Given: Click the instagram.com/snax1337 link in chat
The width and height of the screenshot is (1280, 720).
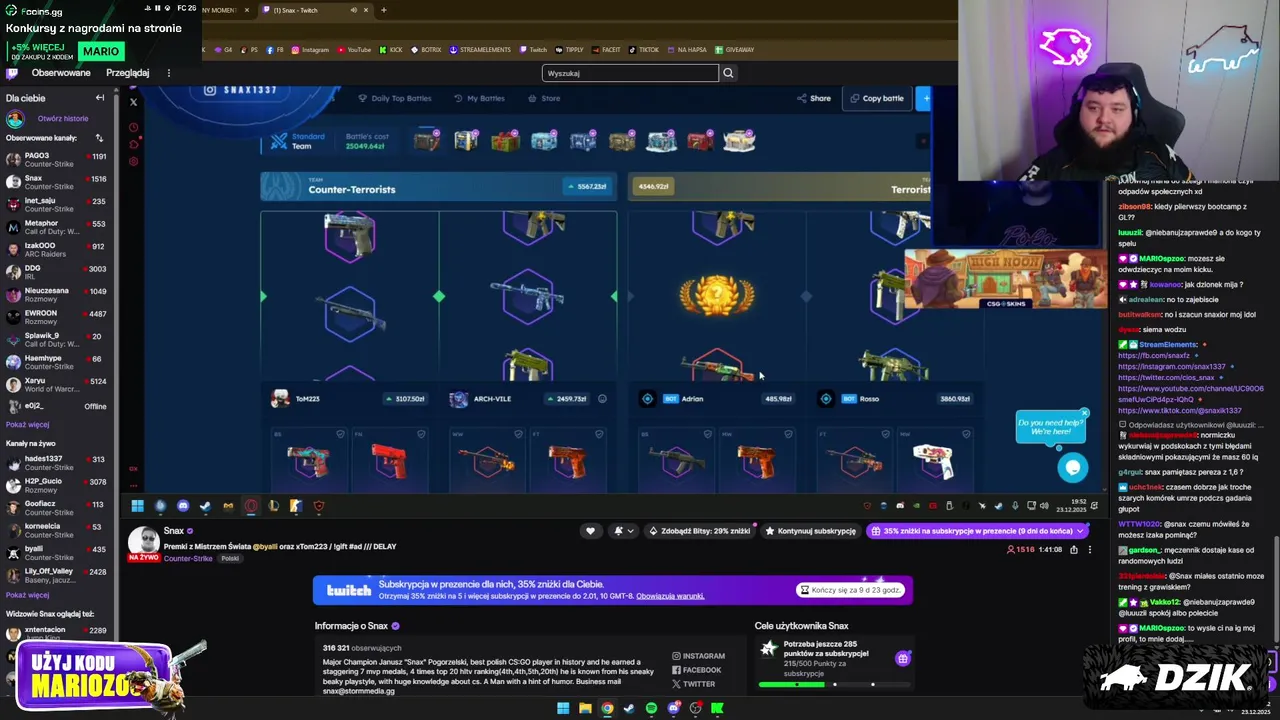Looking at the screenshot, I should [x=1171, y=367].
